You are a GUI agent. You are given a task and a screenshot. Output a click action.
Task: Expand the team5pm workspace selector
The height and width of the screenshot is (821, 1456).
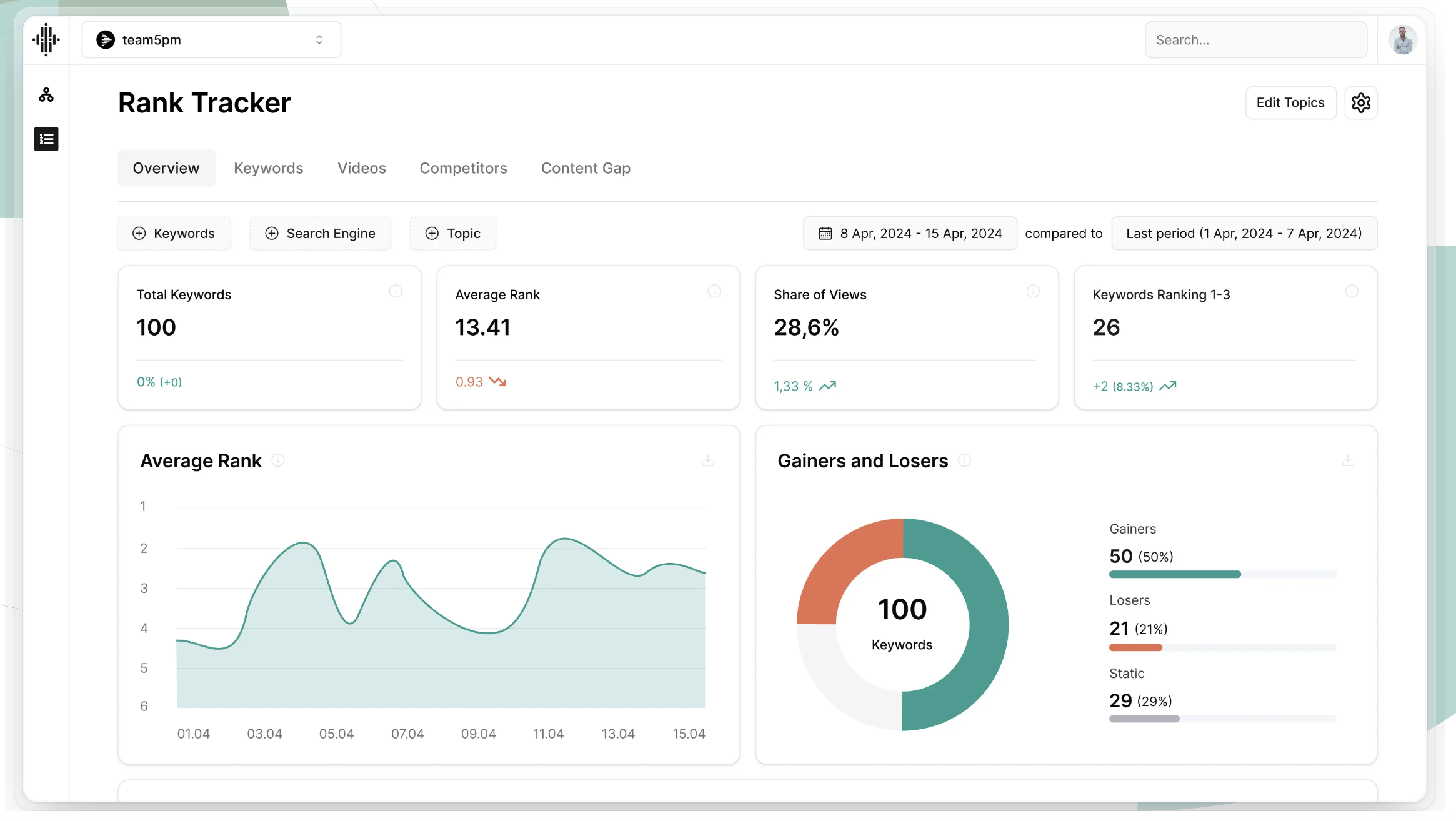[211, 40]
